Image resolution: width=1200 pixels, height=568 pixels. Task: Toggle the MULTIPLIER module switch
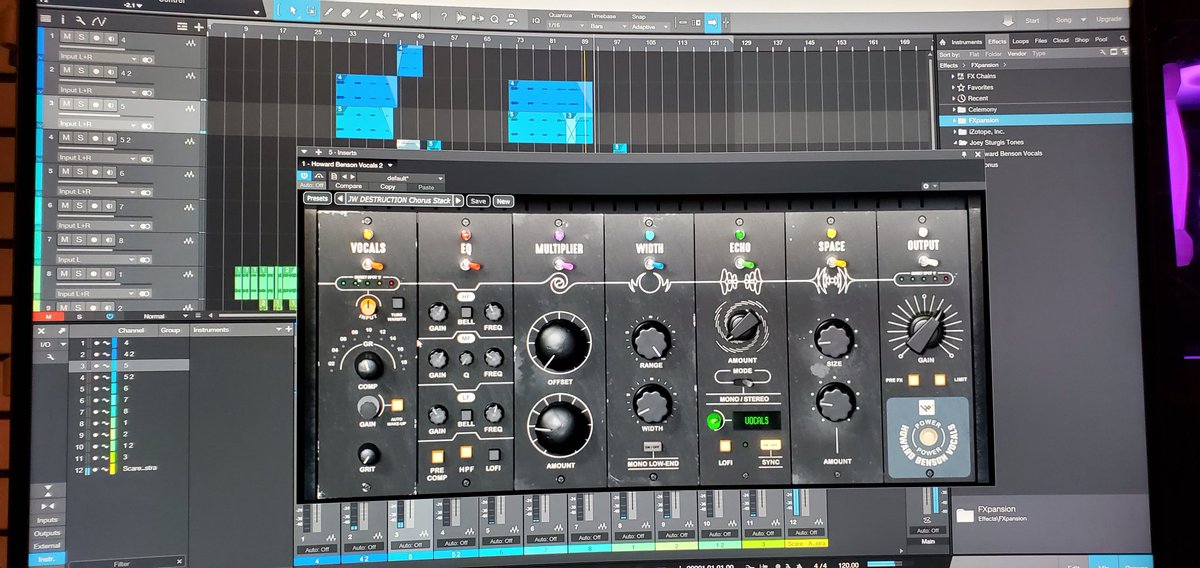562,264
